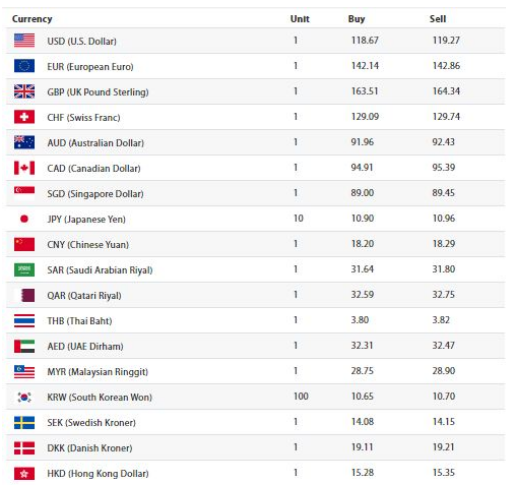Image resolution: width=506 pixels, height=489 pixels.
Task: Select the UK flag icon
Action: [x=24, y=91]
